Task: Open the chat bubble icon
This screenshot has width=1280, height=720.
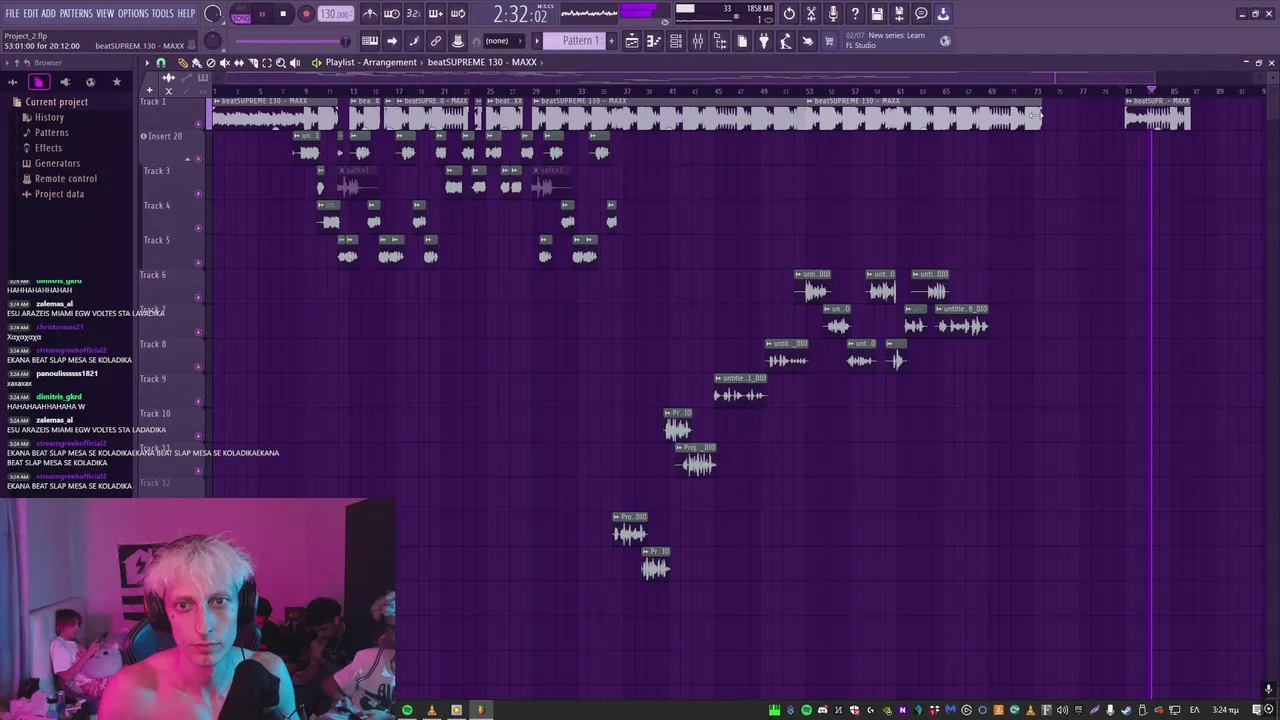Action: click(921, 14)
